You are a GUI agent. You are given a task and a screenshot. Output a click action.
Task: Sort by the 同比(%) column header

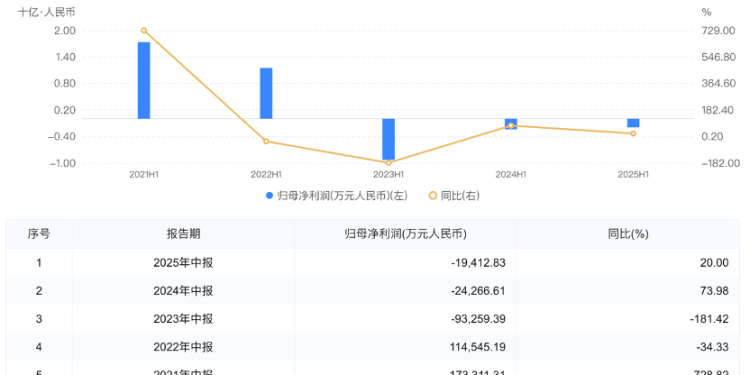click(628, 234)
